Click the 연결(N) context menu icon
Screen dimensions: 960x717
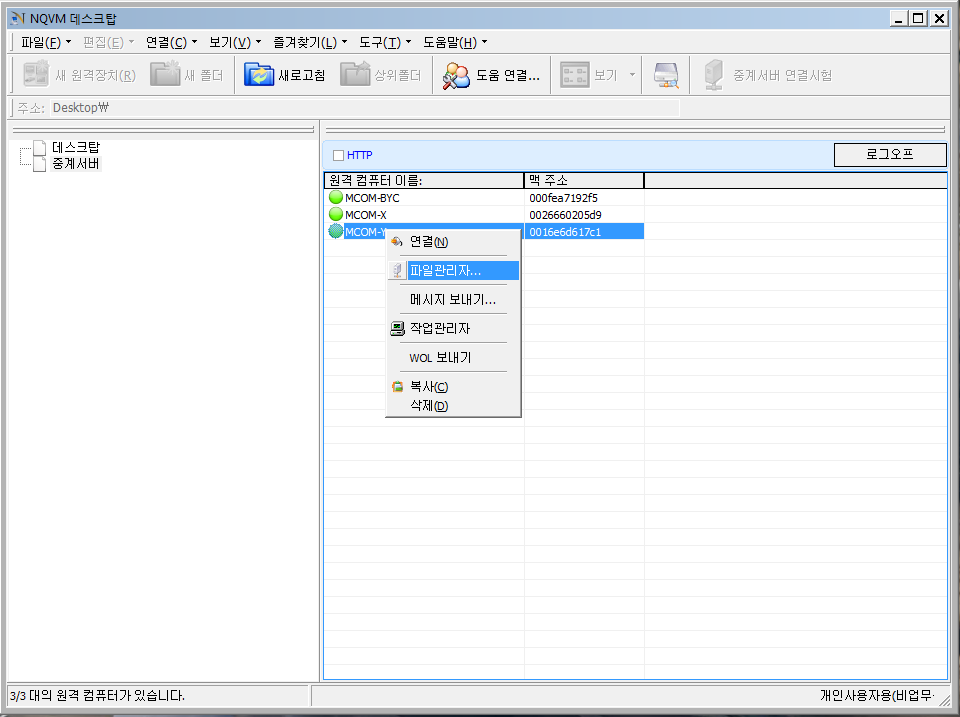point(397,242)
